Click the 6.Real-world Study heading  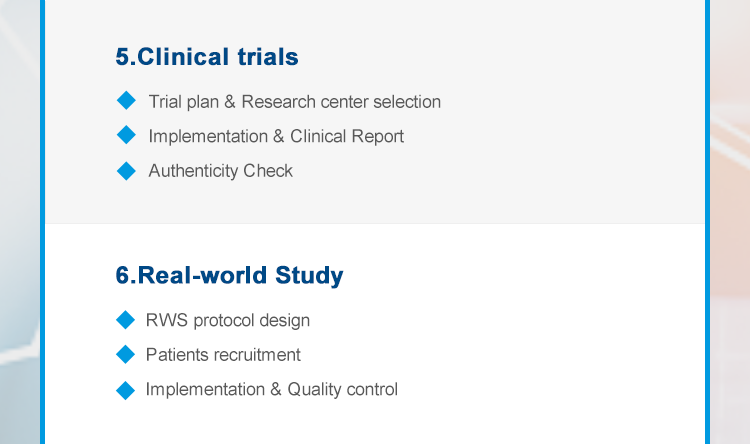tap(229, 276)
